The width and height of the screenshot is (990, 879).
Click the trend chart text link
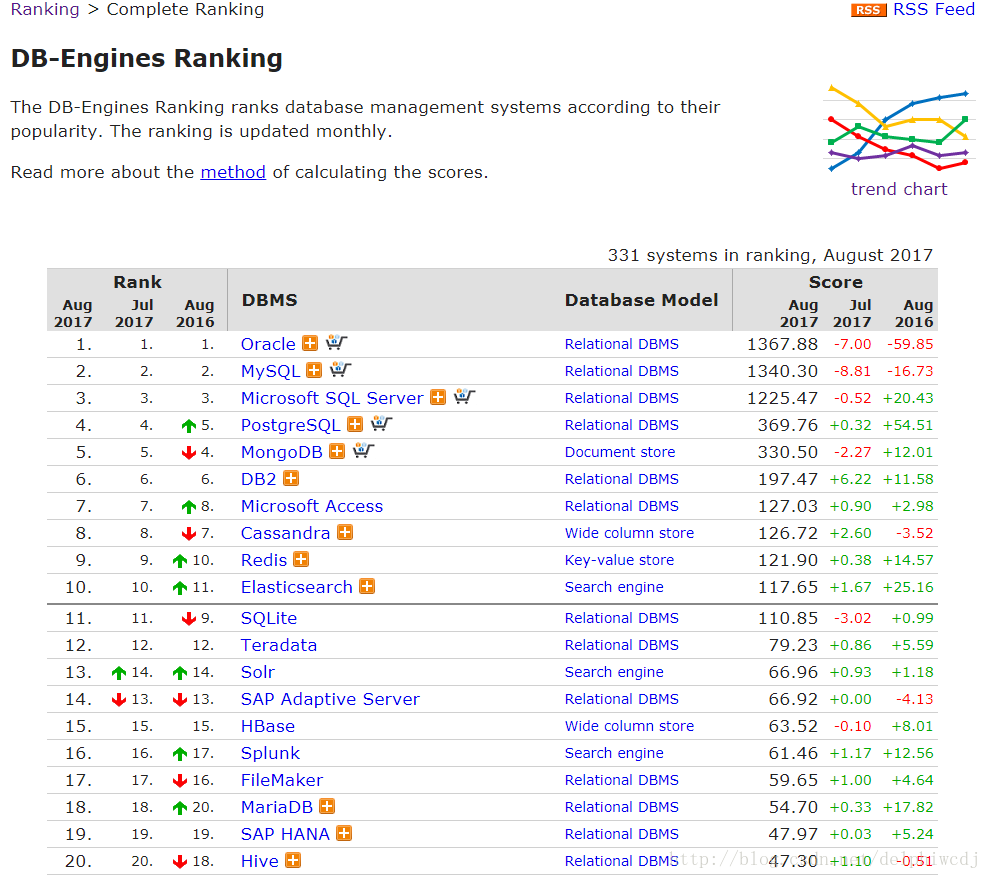pyautogui.click(x=899, y=189)
